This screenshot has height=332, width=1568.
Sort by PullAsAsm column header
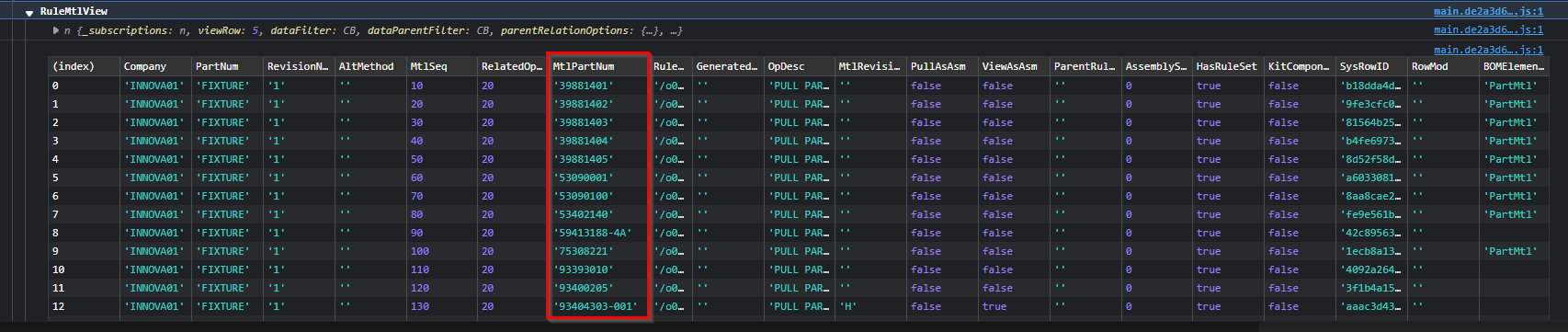pos(943,66)
